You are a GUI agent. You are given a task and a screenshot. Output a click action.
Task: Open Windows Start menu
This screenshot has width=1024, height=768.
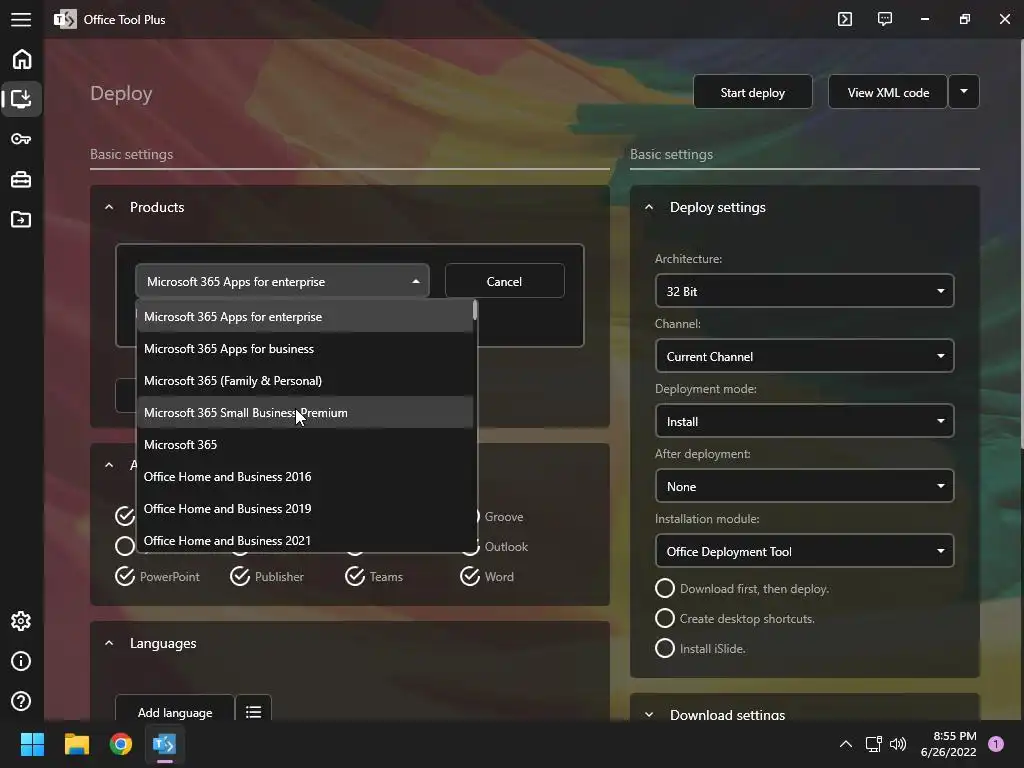click(32, 744)
